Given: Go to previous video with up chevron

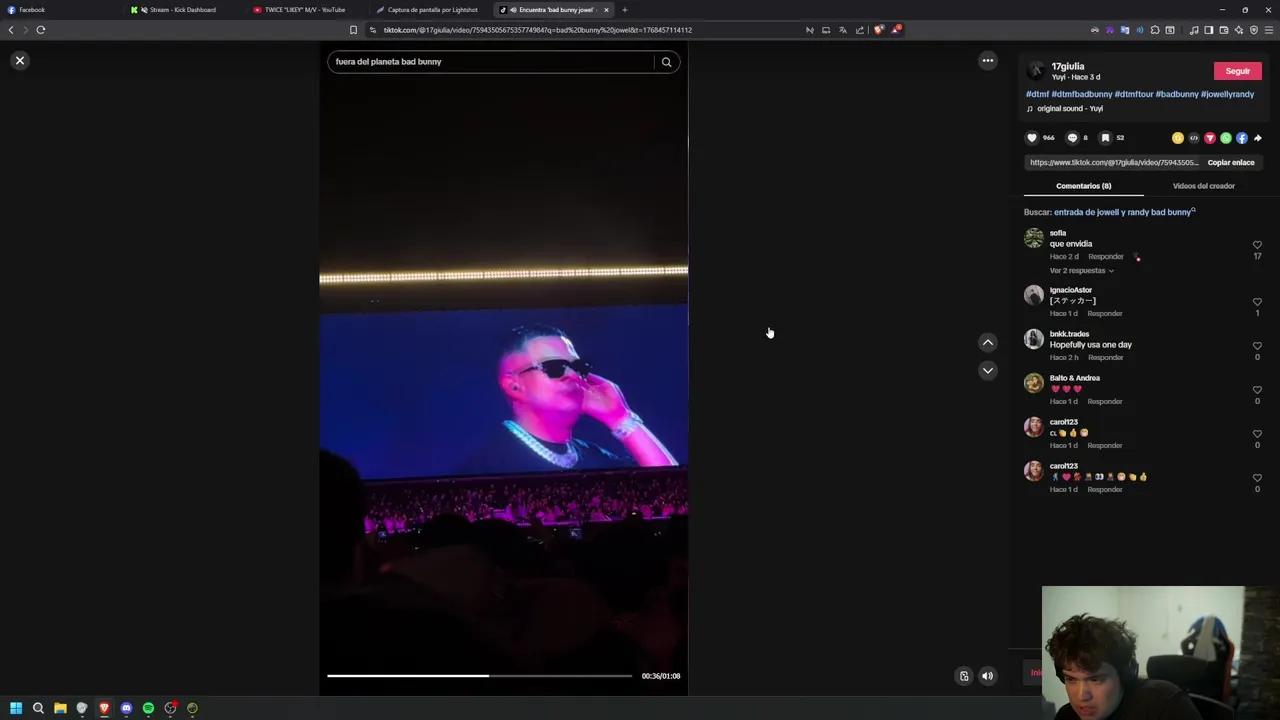Looking at the screenshot, I should pos(987,343).
